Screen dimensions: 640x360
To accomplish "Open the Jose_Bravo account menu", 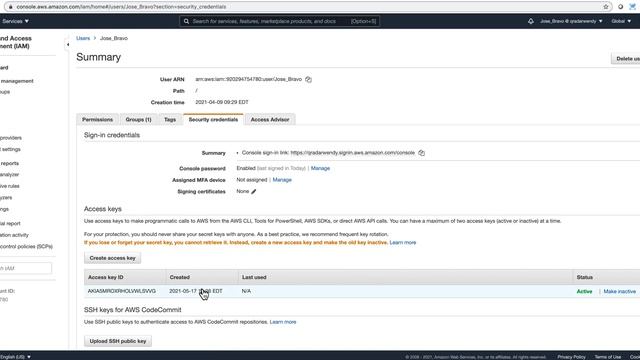I will pos(571,21).
